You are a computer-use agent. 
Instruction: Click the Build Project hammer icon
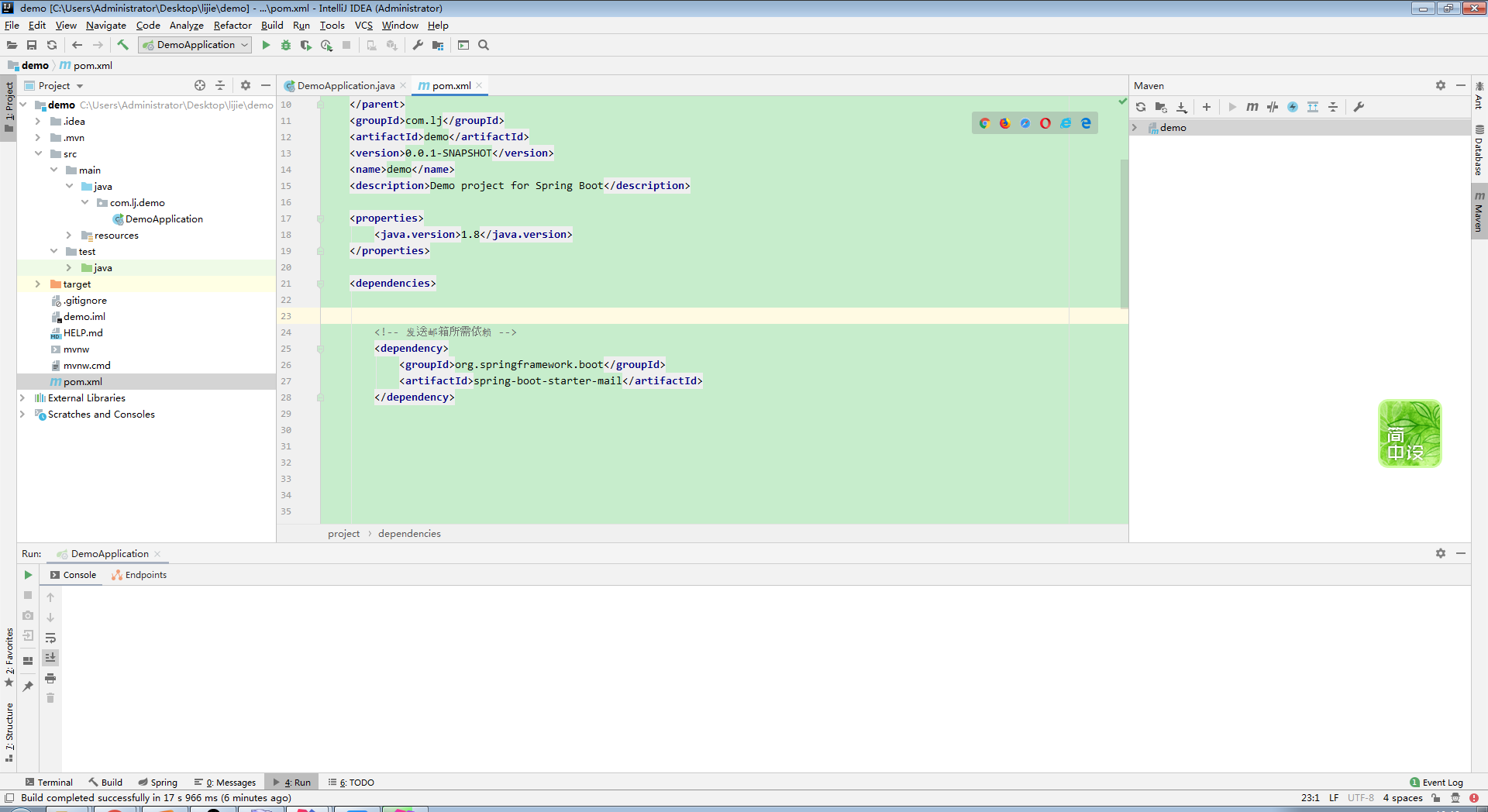(x=122, y=45)
